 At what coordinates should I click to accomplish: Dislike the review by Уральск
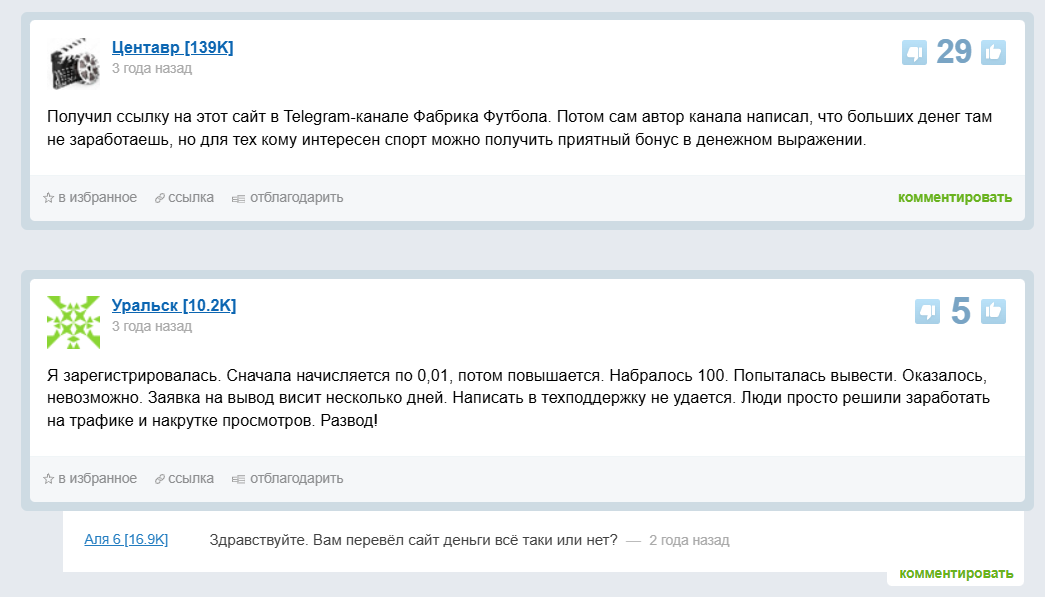[x=927, y=312]
